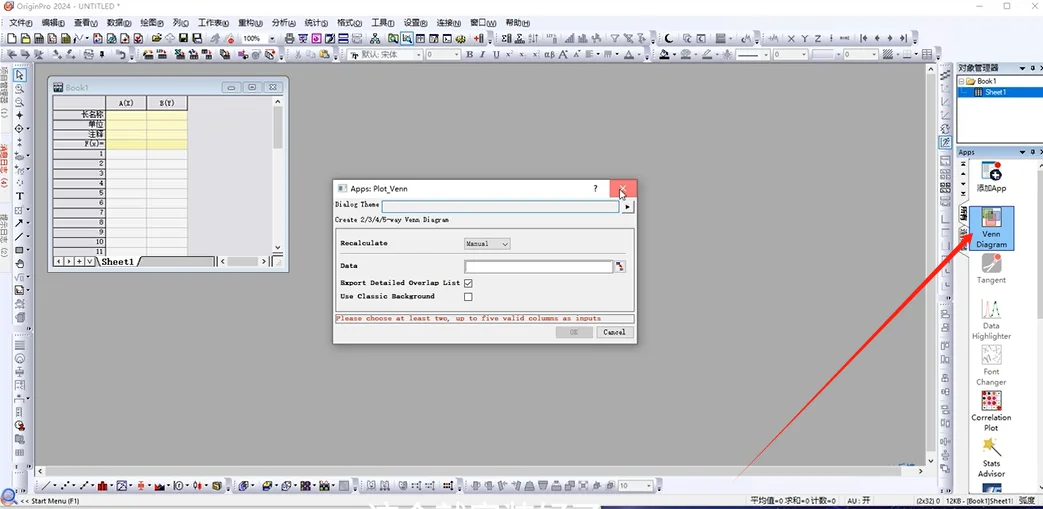Click the Data range input field
Viewport: 1043px width, 509px height.
[538, 267]
